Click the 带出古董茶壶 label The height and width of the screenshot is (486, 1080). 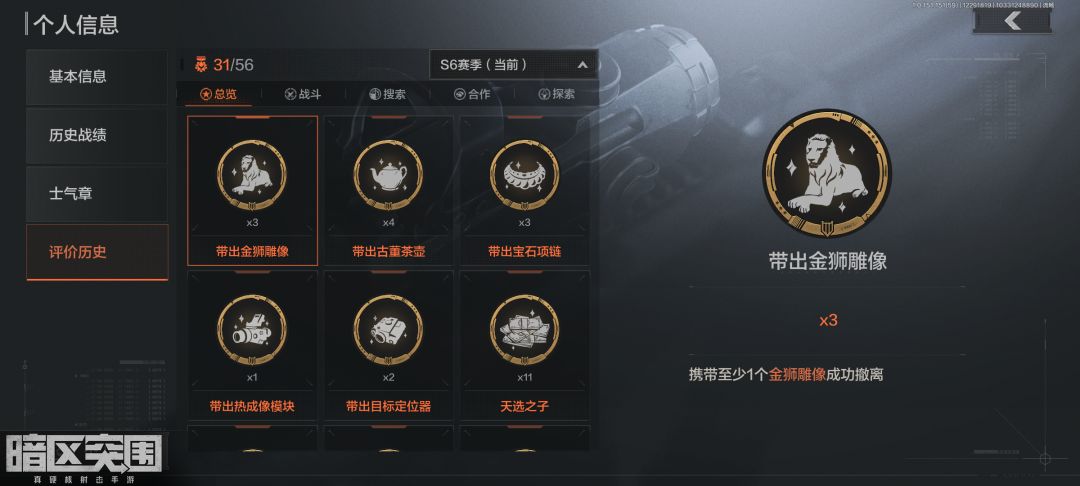coord(388,251)
